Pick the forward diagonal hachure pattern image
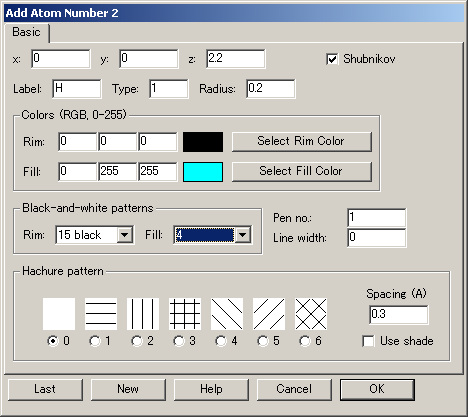Screen dimensions: 468x417 point(269,314)
